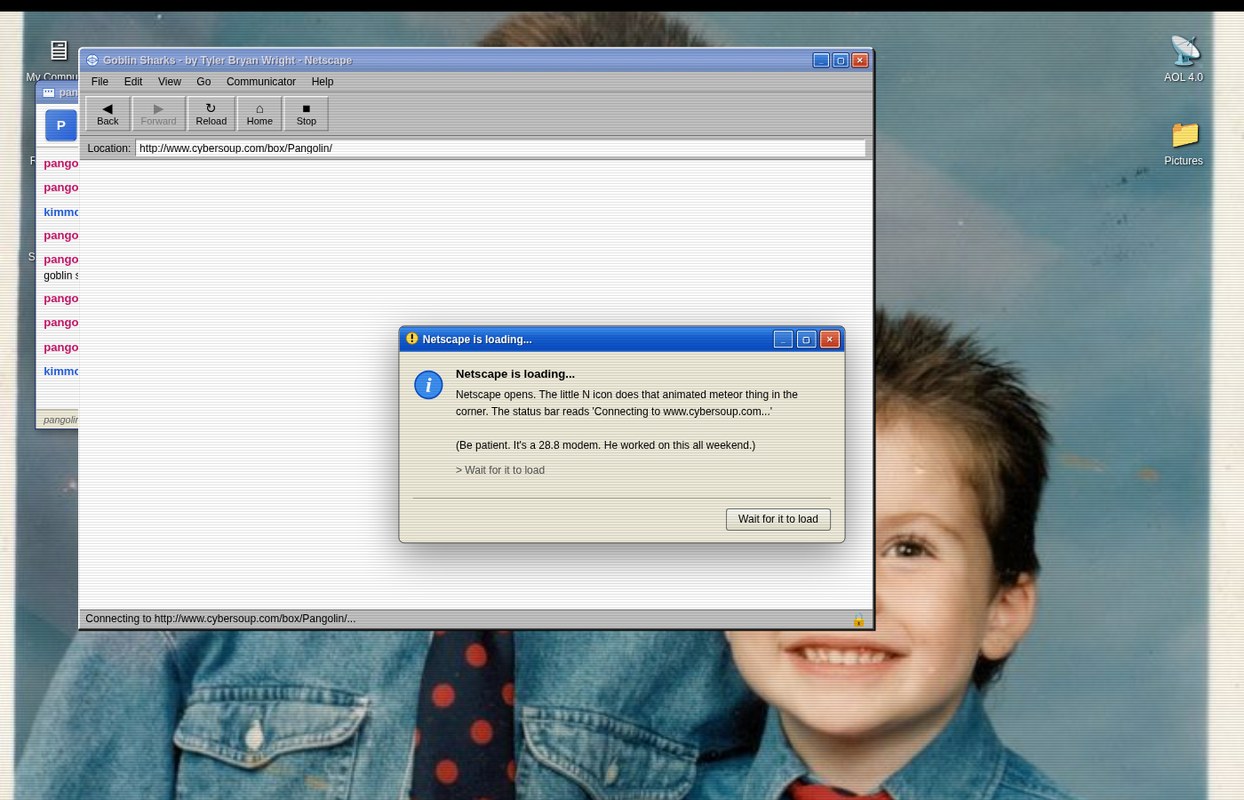Open the Pictures folder on the desktop
The image size is (1244, 800).
click(x=1184, y=143)
